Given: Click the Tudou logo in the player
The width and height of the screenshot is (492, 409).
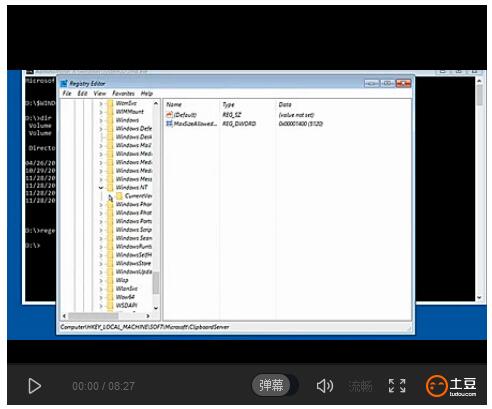Looking at the screenshot, I should 451,386.
